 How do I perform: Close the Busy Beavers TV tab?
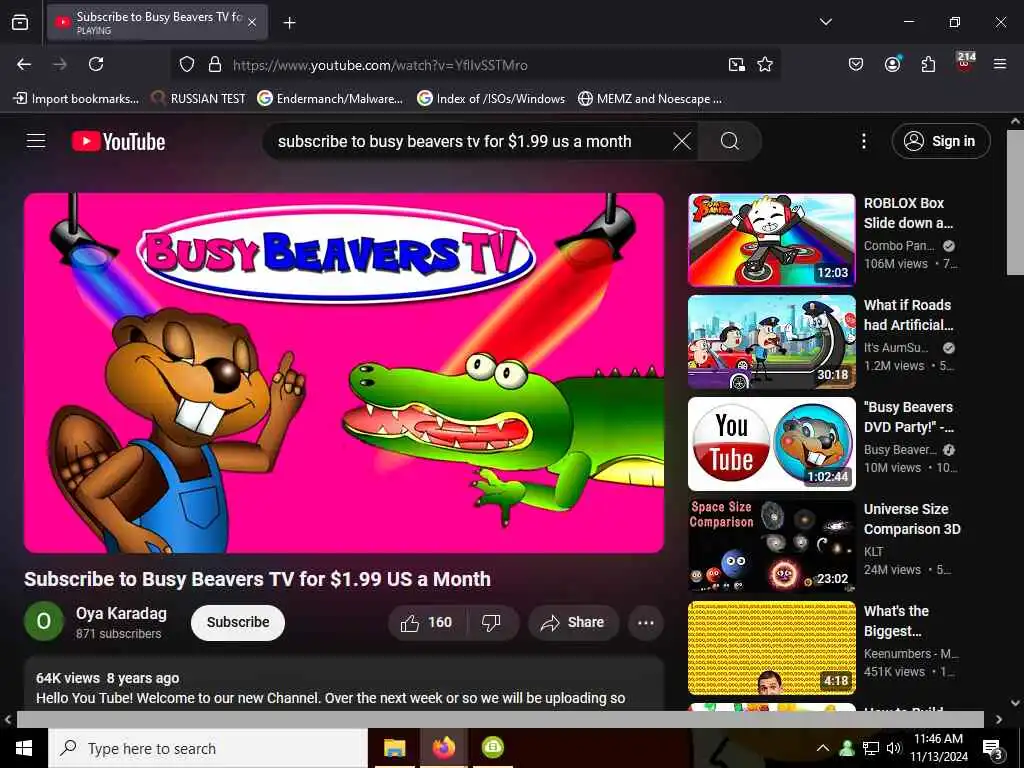pyautogui.click(x=252, y=22)
